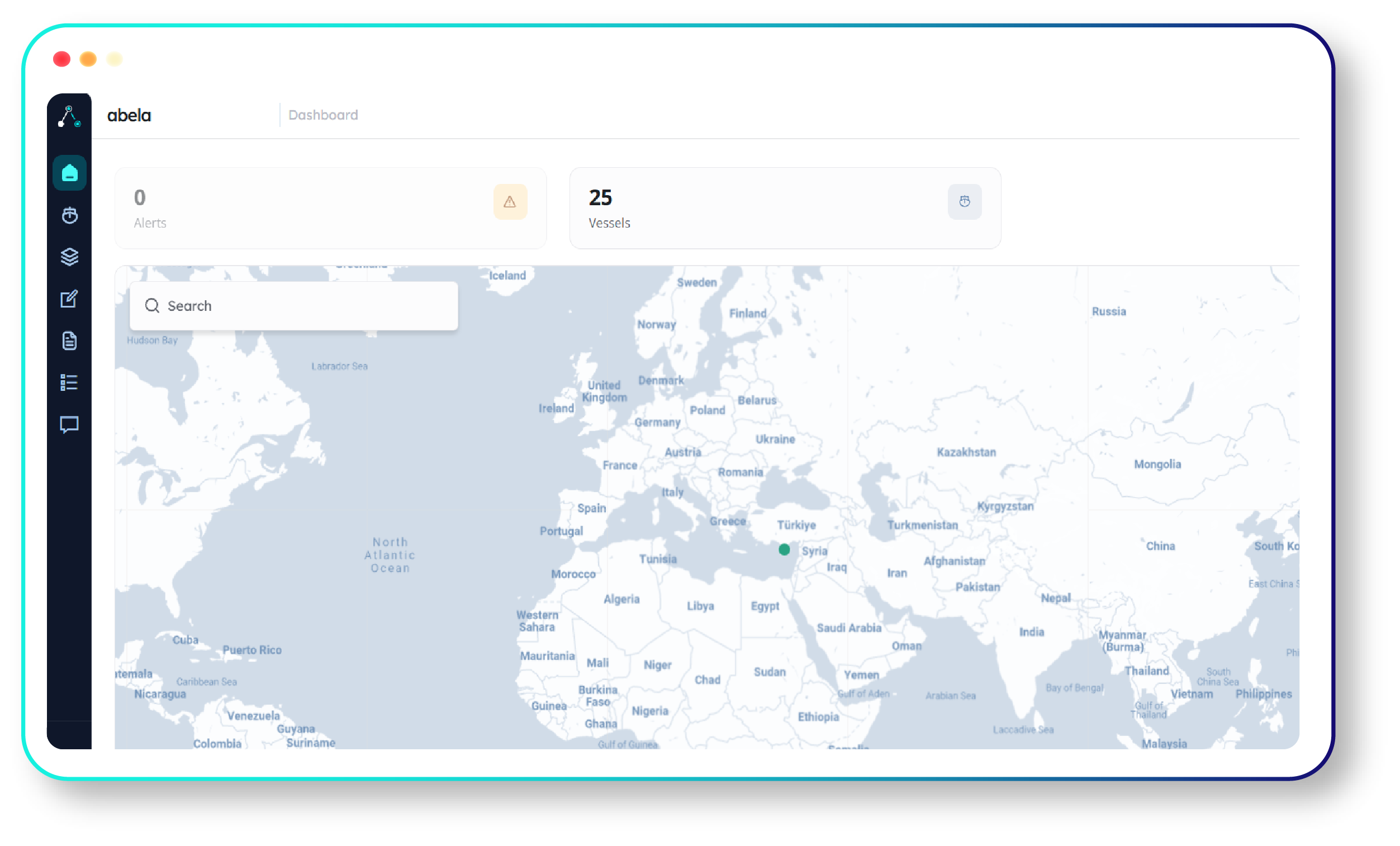This screenshot has height=846, width=1400.
Task: Click the Pakistan map label
Action: coord(977,587)
